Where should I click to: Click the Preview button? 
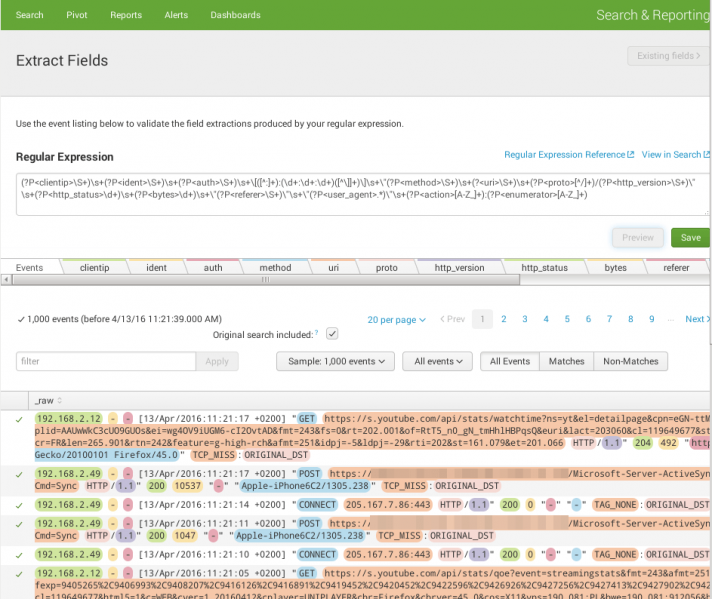click(x=638, y=238)
